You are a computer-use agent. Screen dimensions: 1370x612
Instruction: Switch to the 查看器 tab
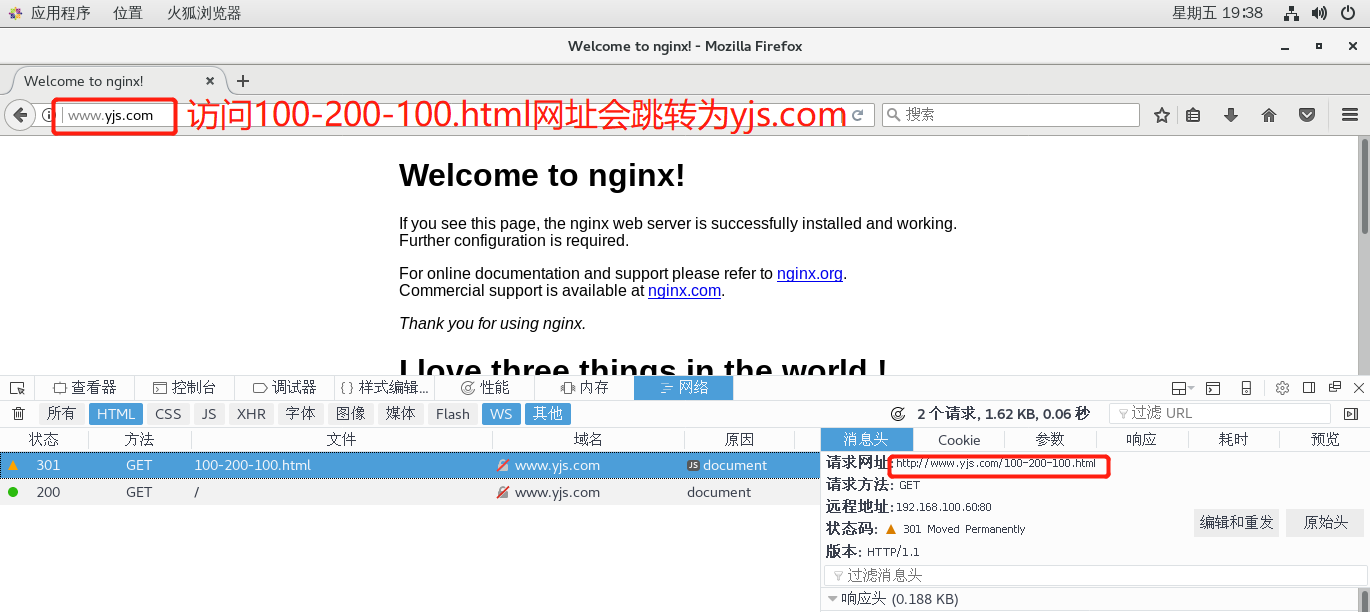(x=84, y=388)
